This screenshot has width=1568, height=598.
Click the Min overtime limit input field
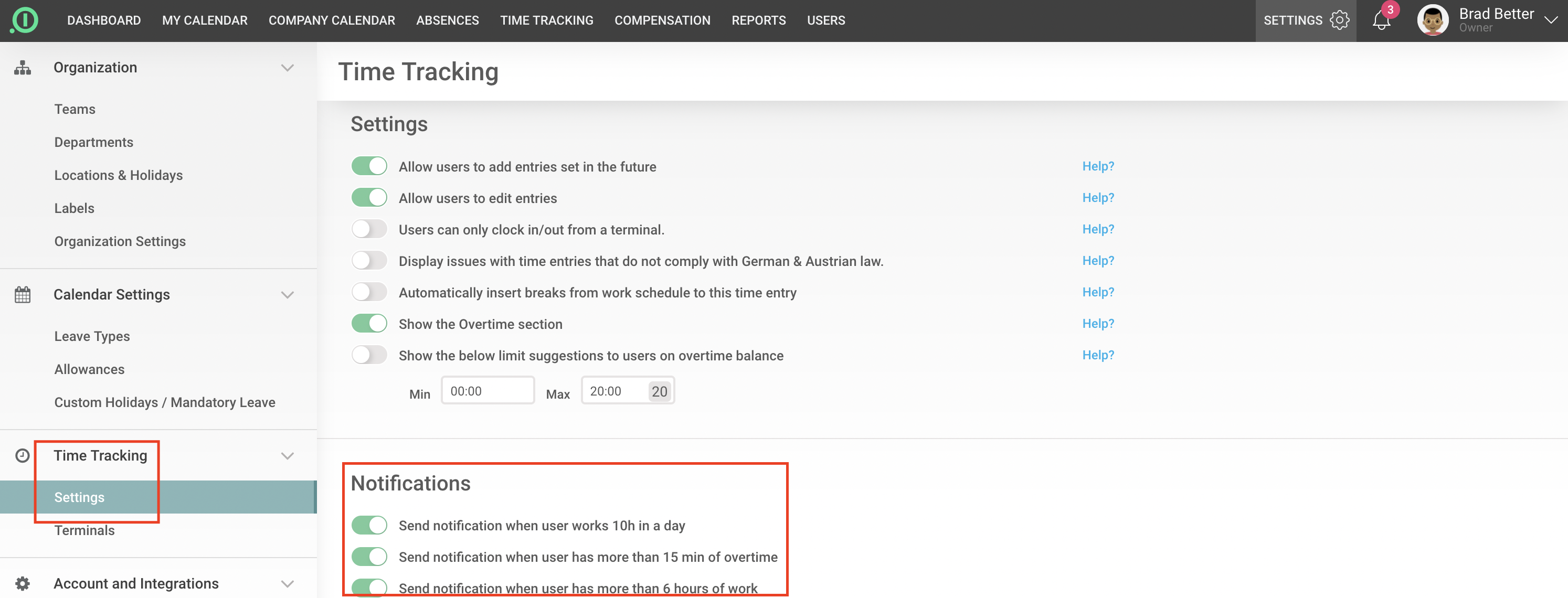pos(488,391)
